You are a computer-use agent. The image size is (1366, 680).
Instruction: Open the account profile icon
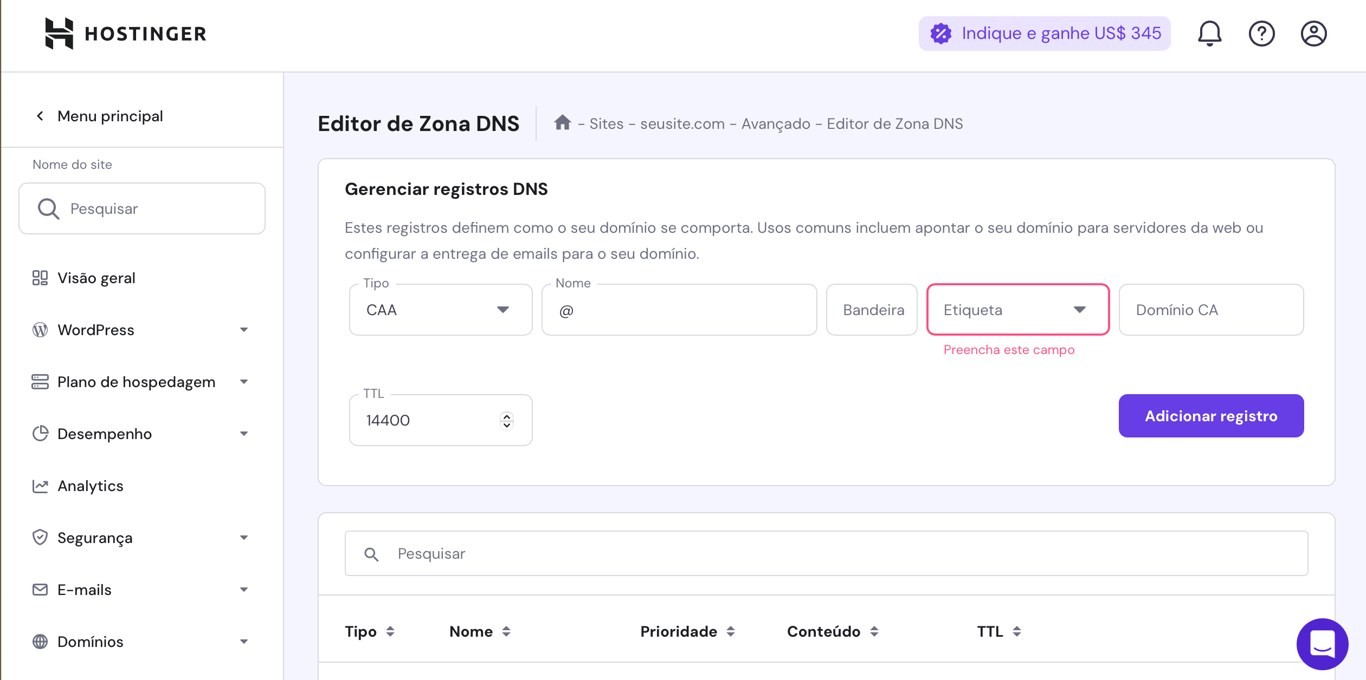(x=1313, y=33)
